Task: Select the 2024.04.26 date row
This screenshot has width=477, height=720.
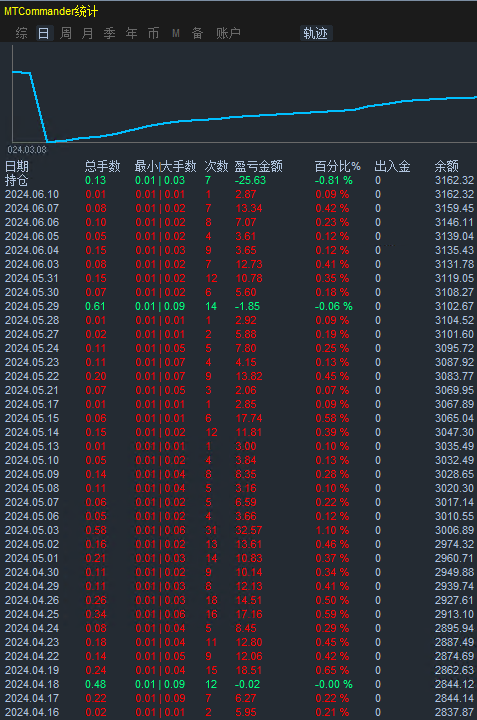Action: 238,600
